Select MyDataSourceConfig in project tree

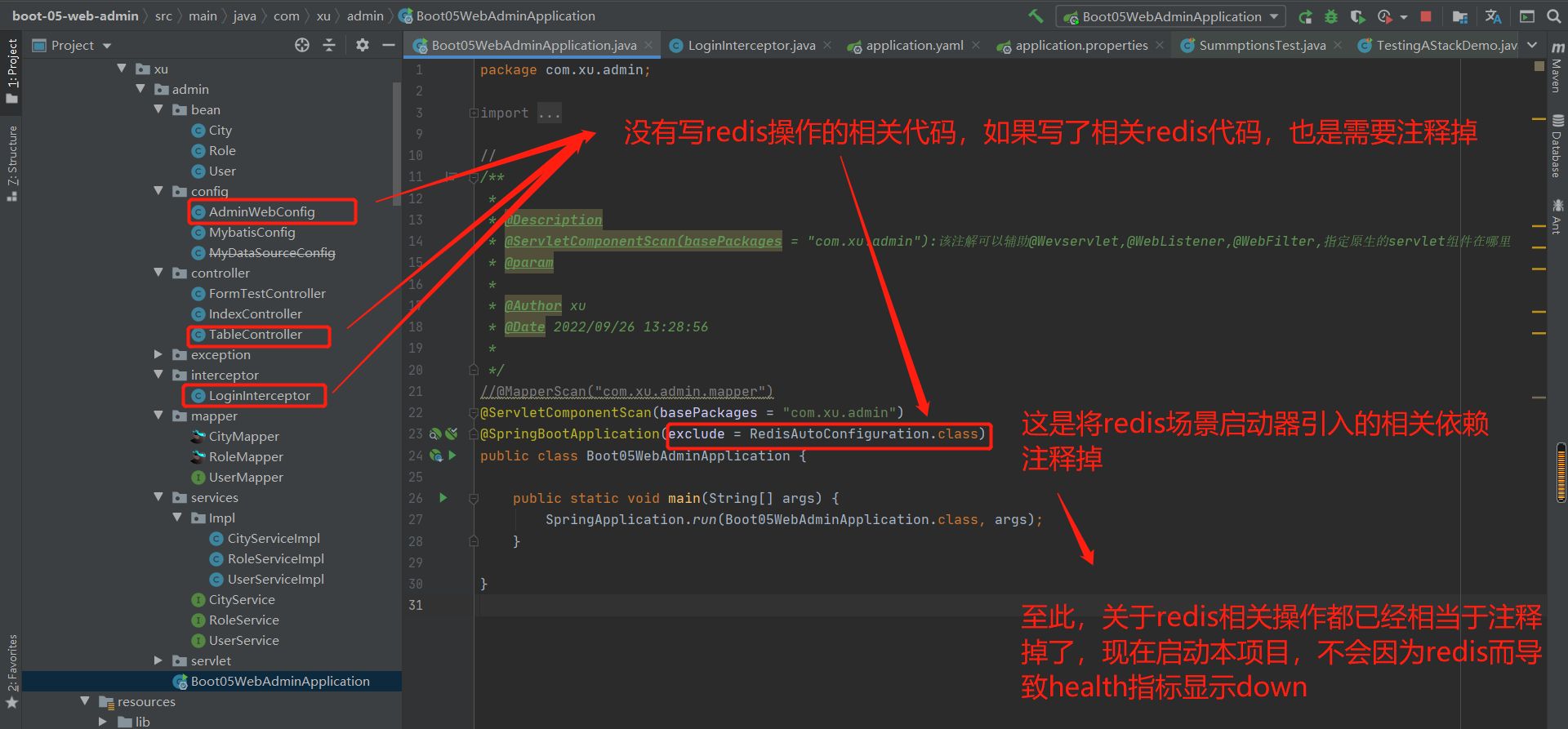coord(272,252)
